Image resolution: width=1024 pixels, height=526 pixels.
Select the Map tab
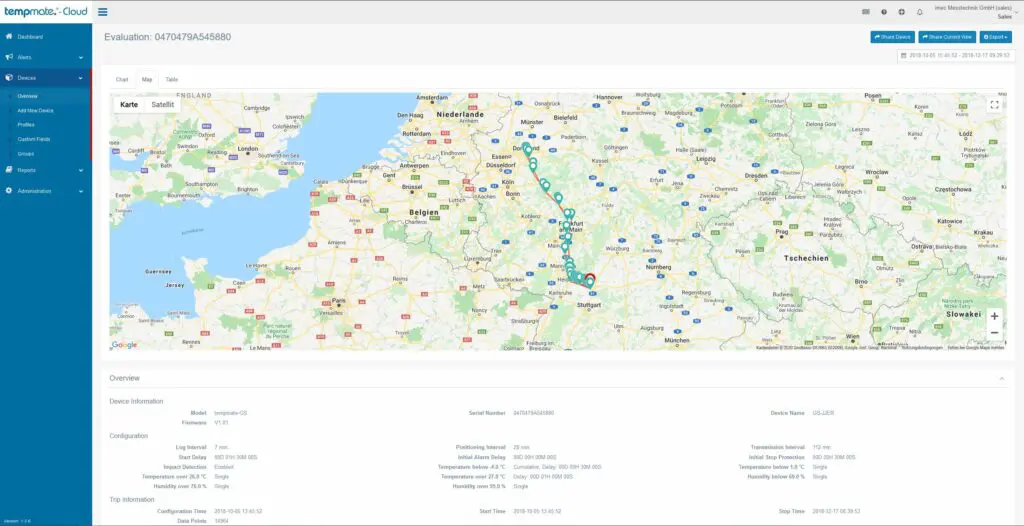pos(147,79)
